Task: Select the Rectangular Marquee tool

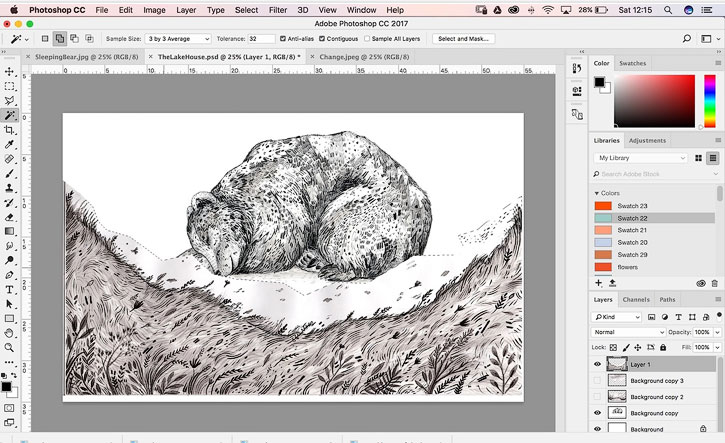Action: (9, 86)
